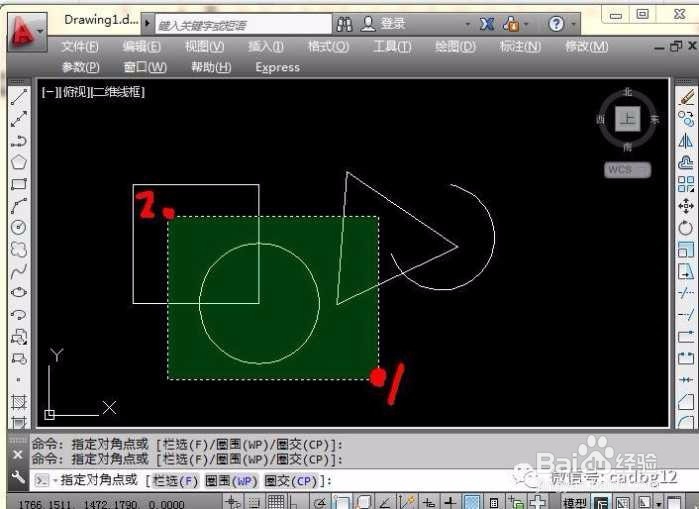Screen dimensions: 699x509
Task: Select the Rectangle tool
Action: tap(19, 184)
